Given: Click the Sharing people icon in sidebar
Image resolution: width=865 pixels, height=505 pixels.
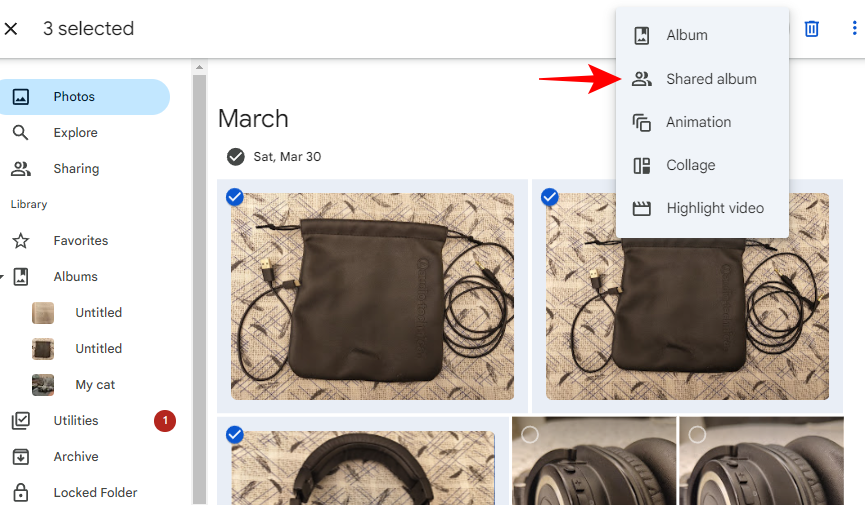Looking at the screenshot, I should point(21,169).
